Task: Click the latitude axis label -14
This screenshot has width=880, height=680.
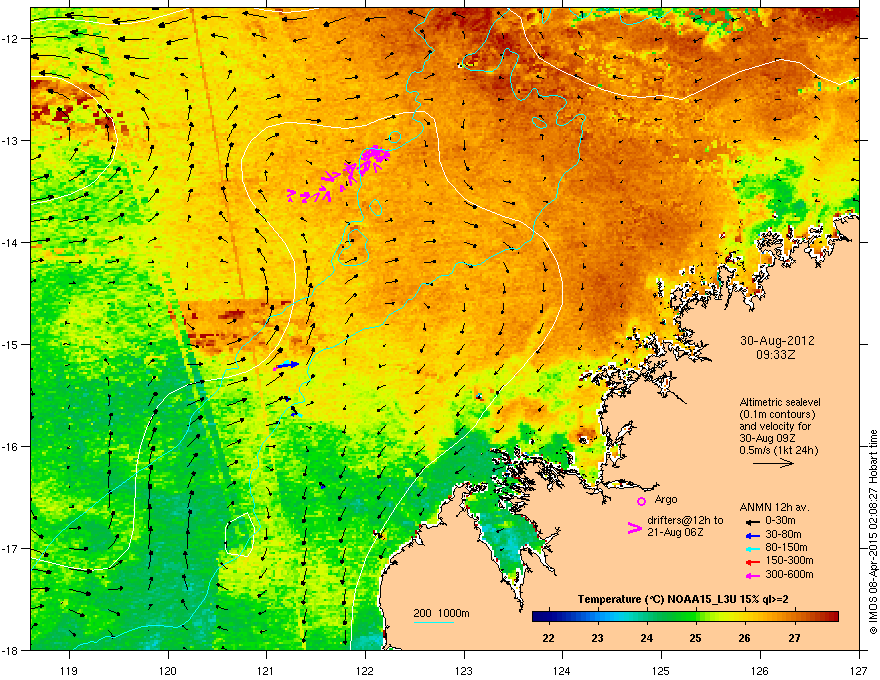Action: click(x=11, y=242)
